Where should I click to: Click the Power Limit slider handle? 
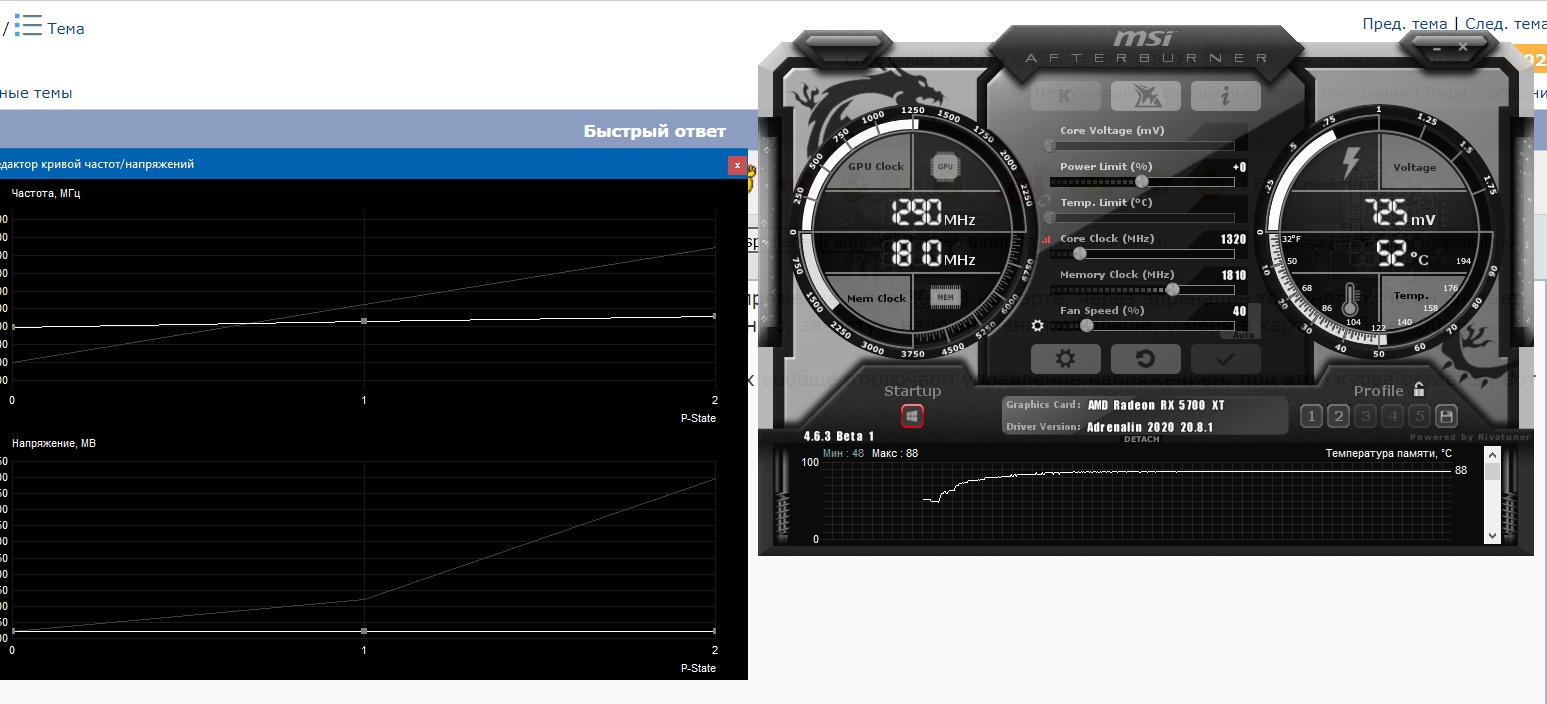pyautogui.click(x=1142, y=181)
